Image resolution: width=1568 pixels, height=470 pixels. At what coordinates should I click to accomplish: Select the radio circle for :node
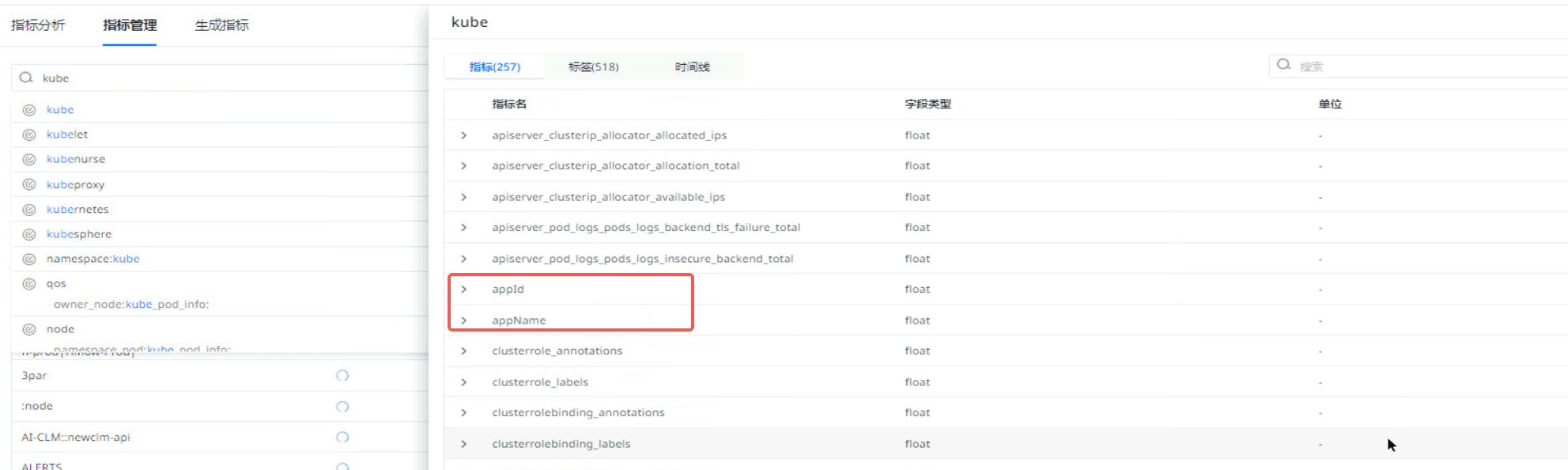[x=342, y=407]
